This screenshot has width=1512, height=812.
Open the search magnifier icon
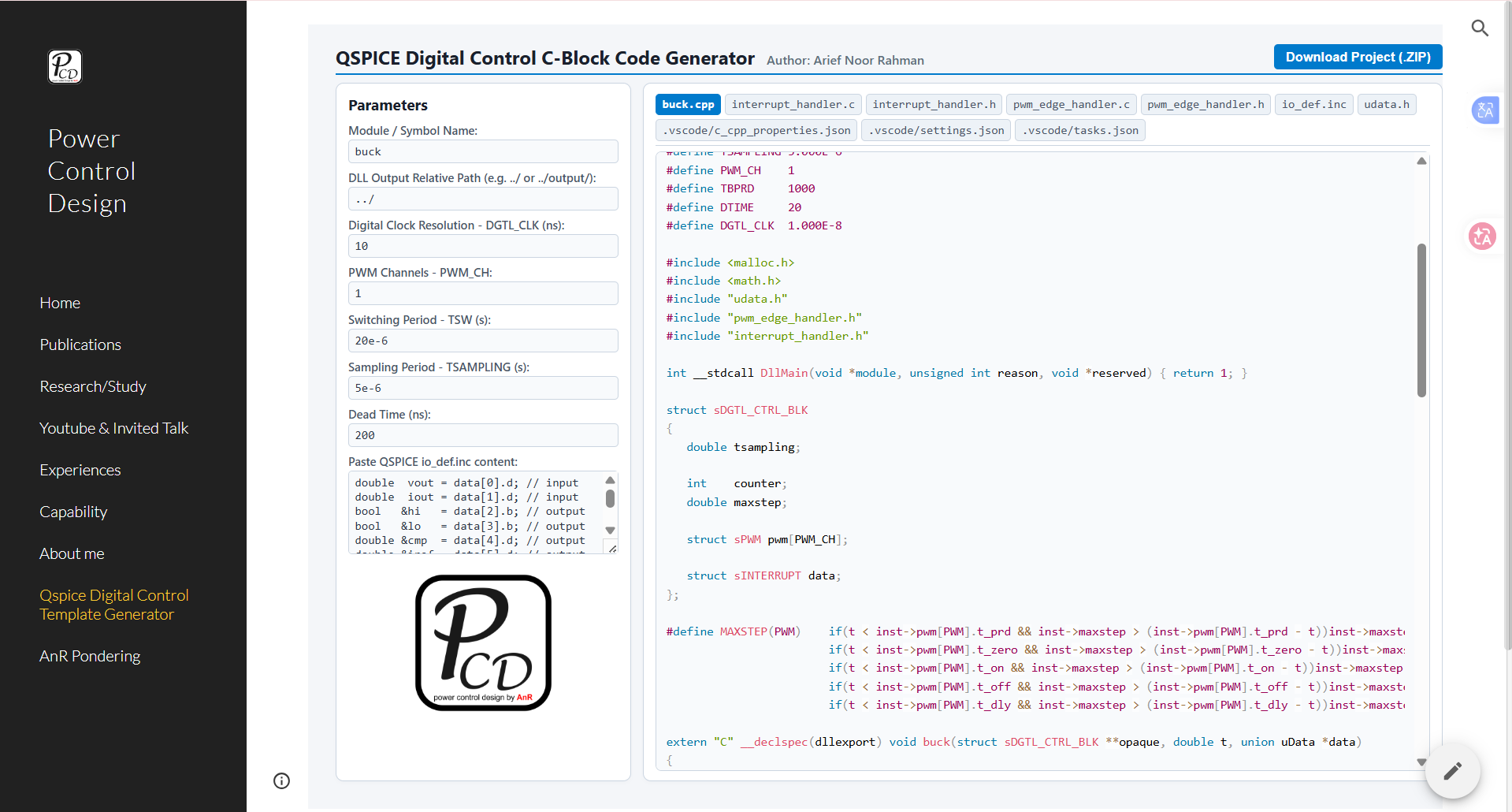[1480, 28]
